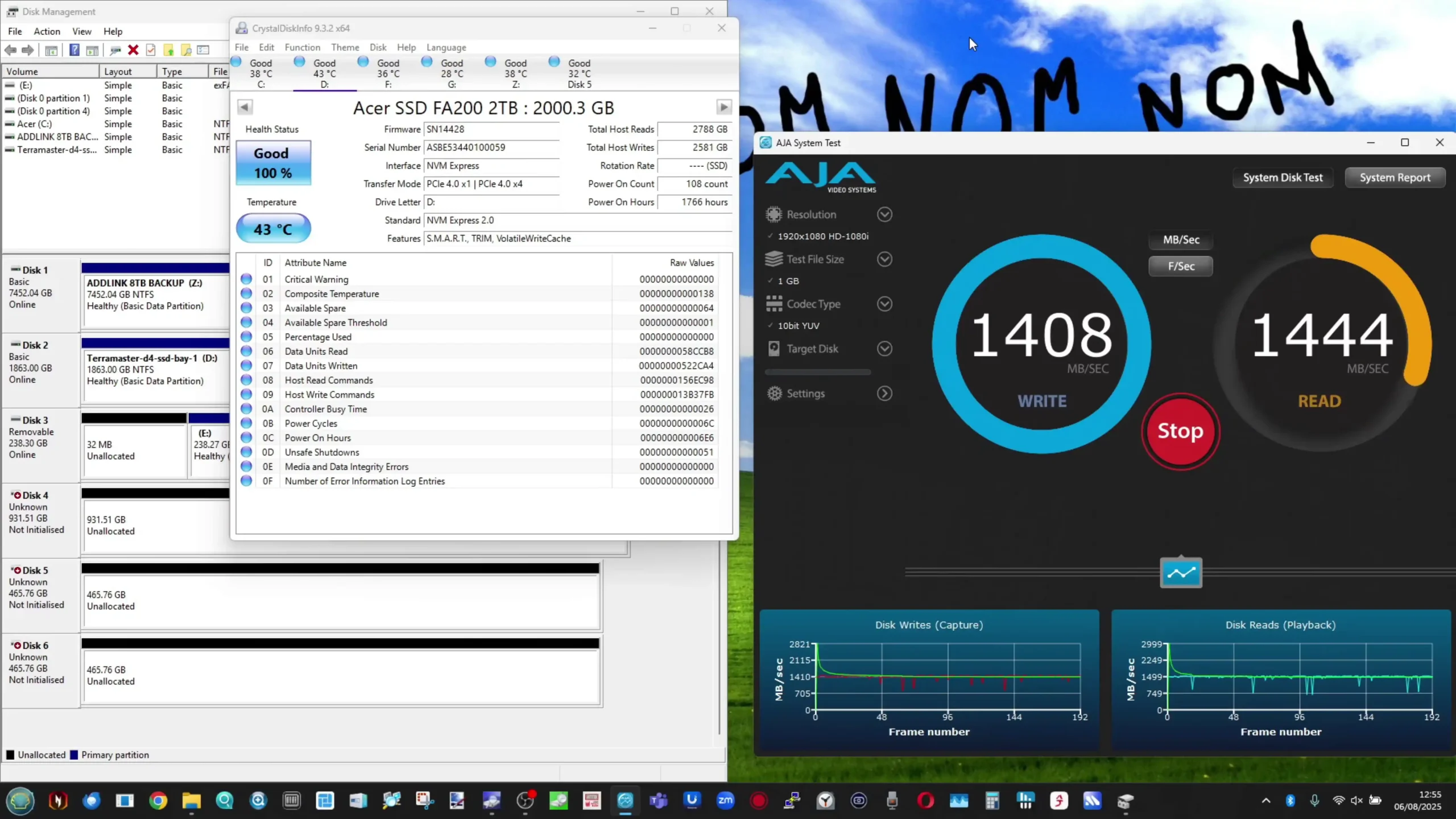Open Disk menu in CrystalDiskInfo
1456x819 pixels.
[378, 47]
